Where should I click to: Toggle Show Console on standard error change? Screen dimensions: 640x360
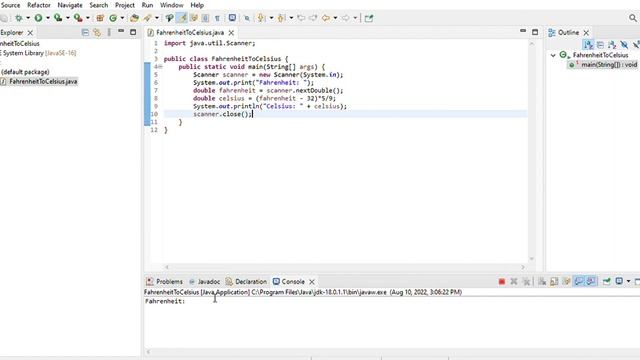[591, 282]
